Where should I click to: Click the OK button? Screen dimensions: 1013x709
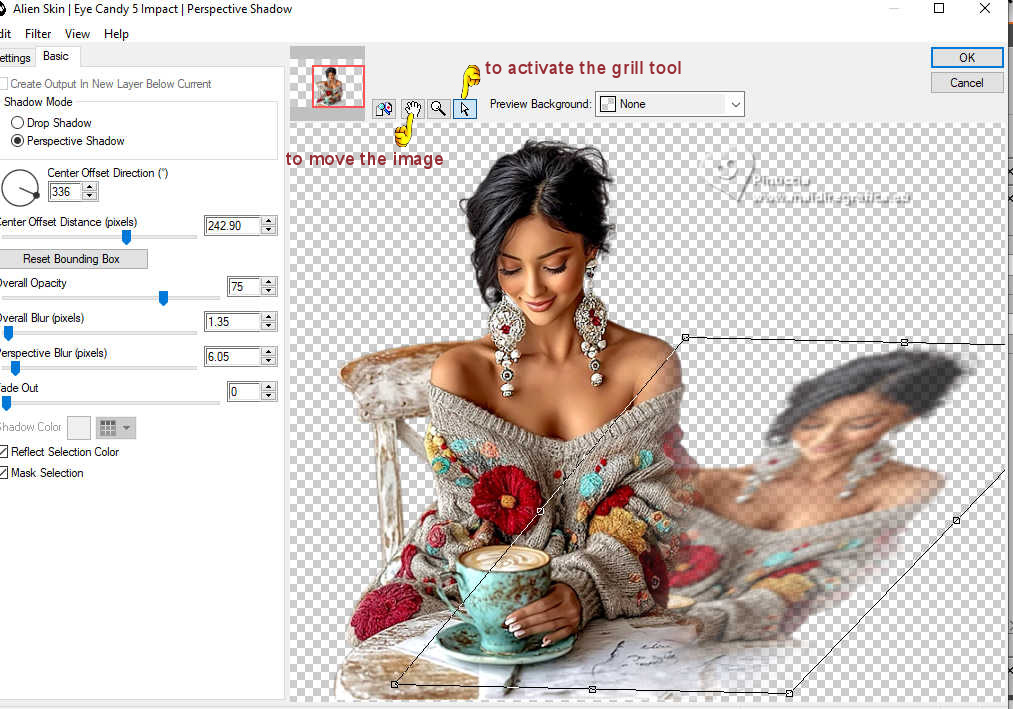point(966,58)
